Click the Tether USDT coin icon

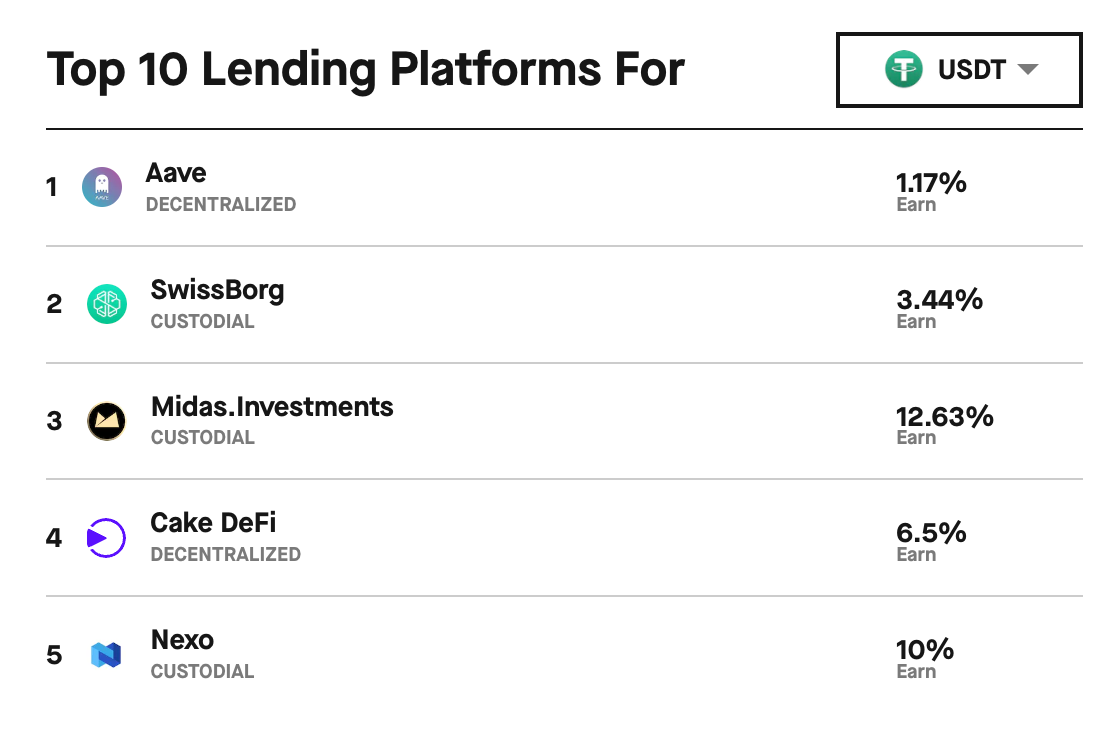904,69
